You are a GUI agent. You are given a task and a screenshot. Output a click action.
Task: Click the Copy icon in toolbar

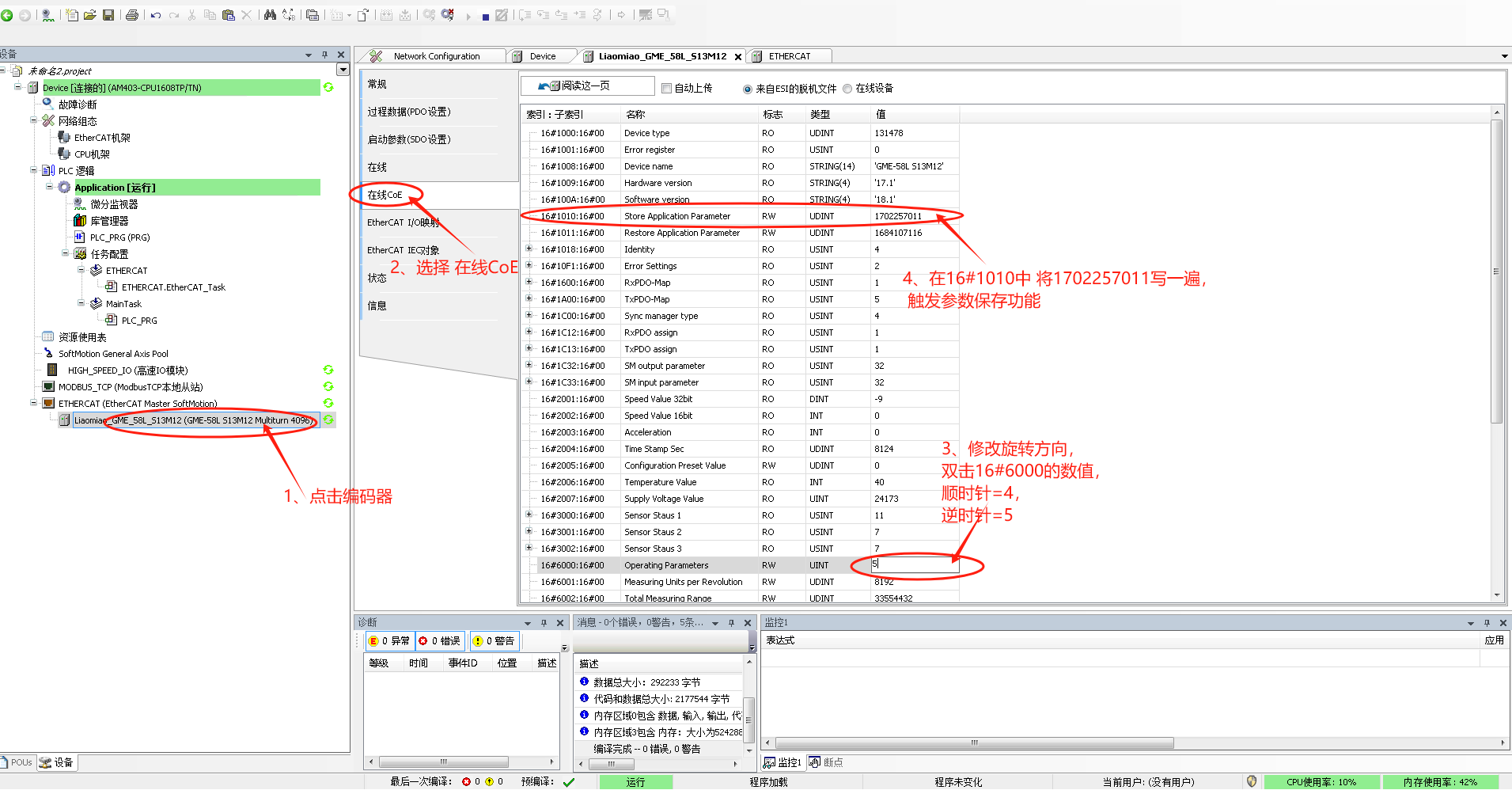pyautogui.click(x=210, y=15)
